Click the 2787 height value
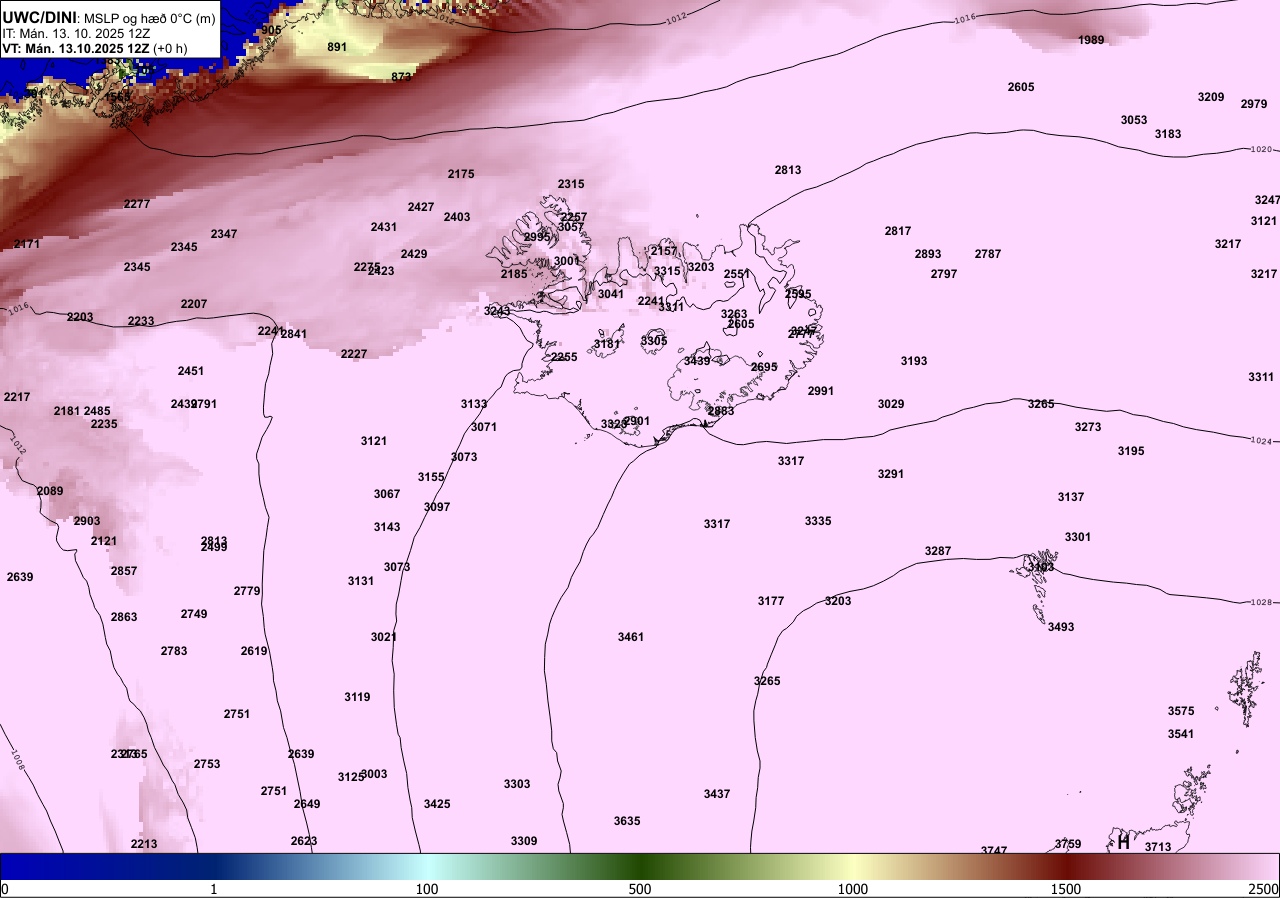 coord(988,254)
